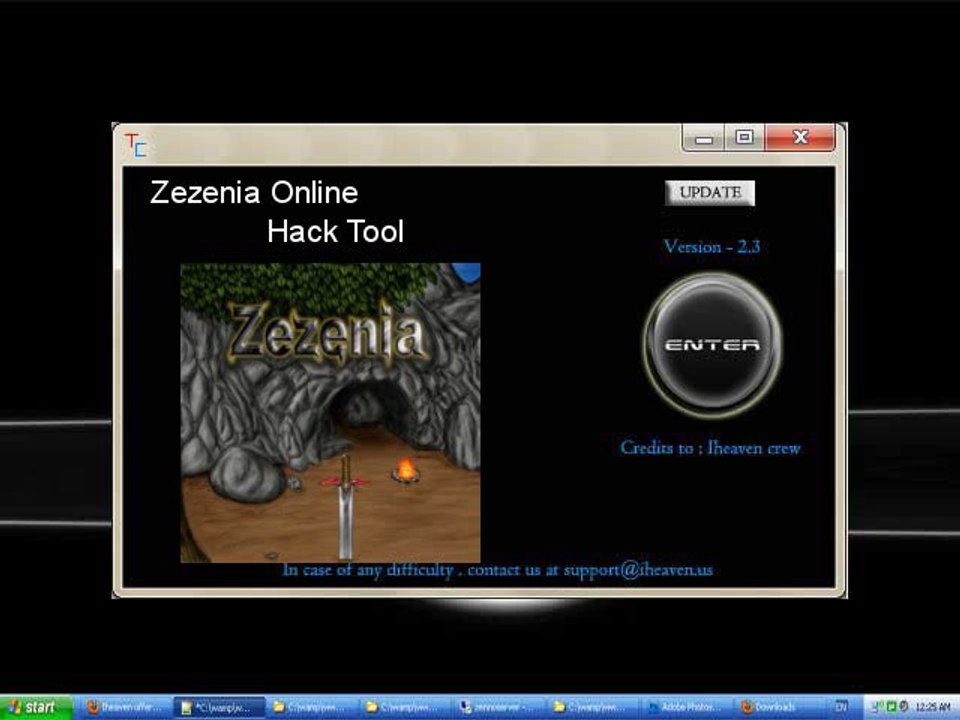Screen dimensions: 960x720
Task: Click the 'Version - 2.3' text
Action: pyautogui.click(x=712, y=247)
